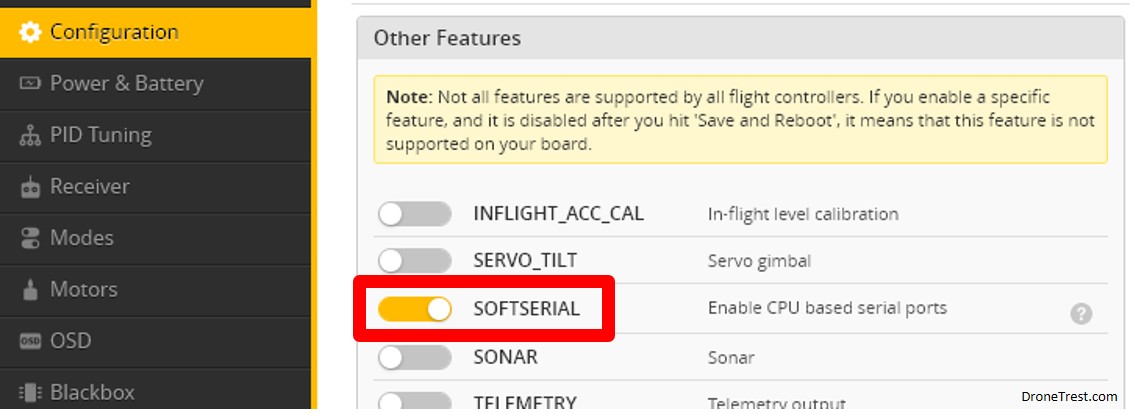This screenshot has height=414, width=1142.
Task: Toggle the TELEMETRY feature switch
Action: (414, 402)
